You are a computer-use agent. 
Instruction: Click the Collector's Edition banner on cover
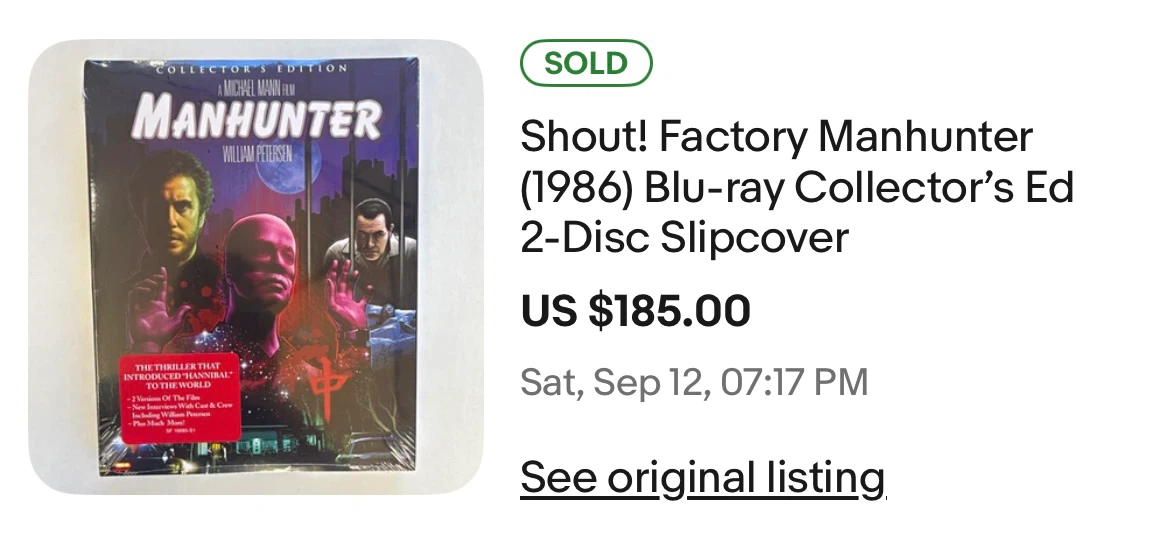251,68
